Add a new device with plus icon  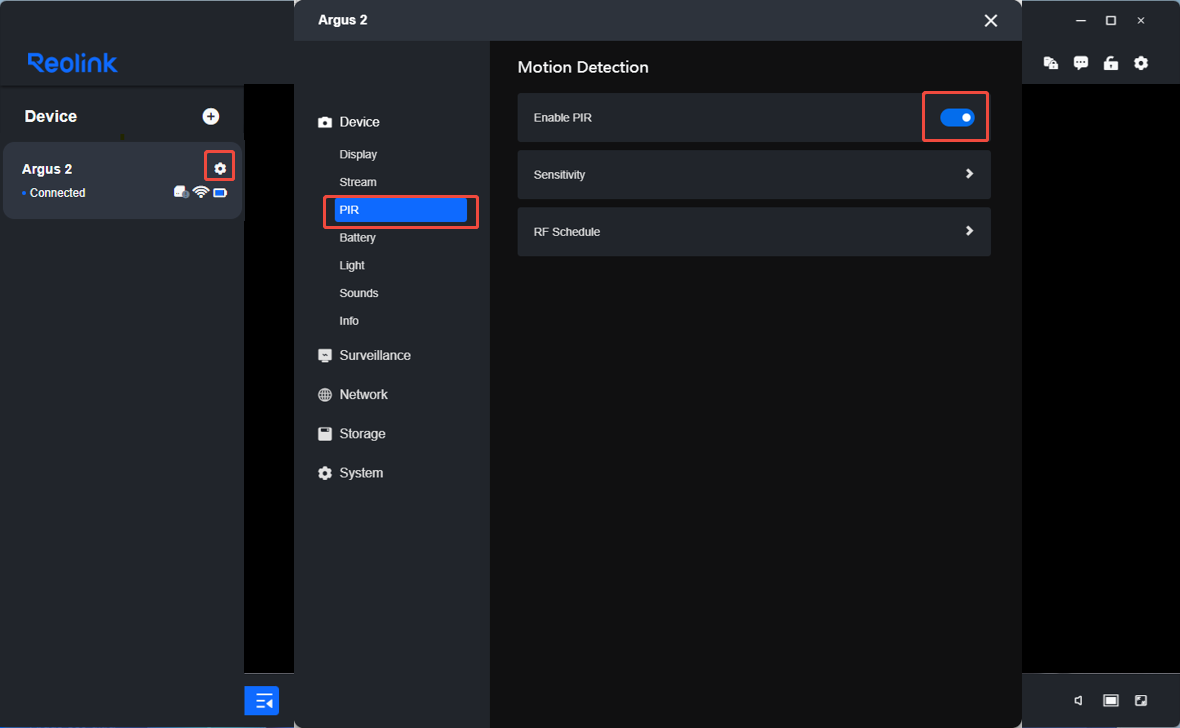[211, 116]
